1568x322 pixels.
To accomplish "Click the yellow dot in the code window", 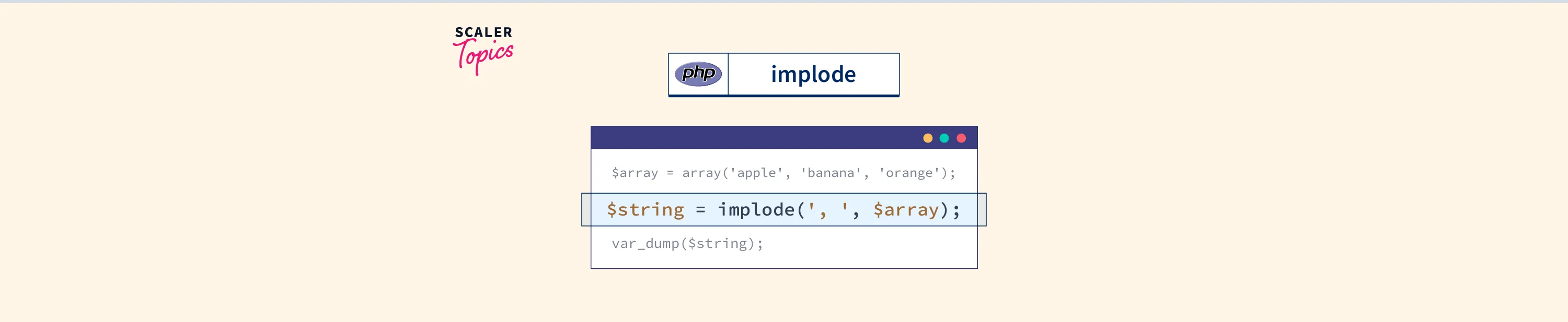I will [x=928, y=138].
